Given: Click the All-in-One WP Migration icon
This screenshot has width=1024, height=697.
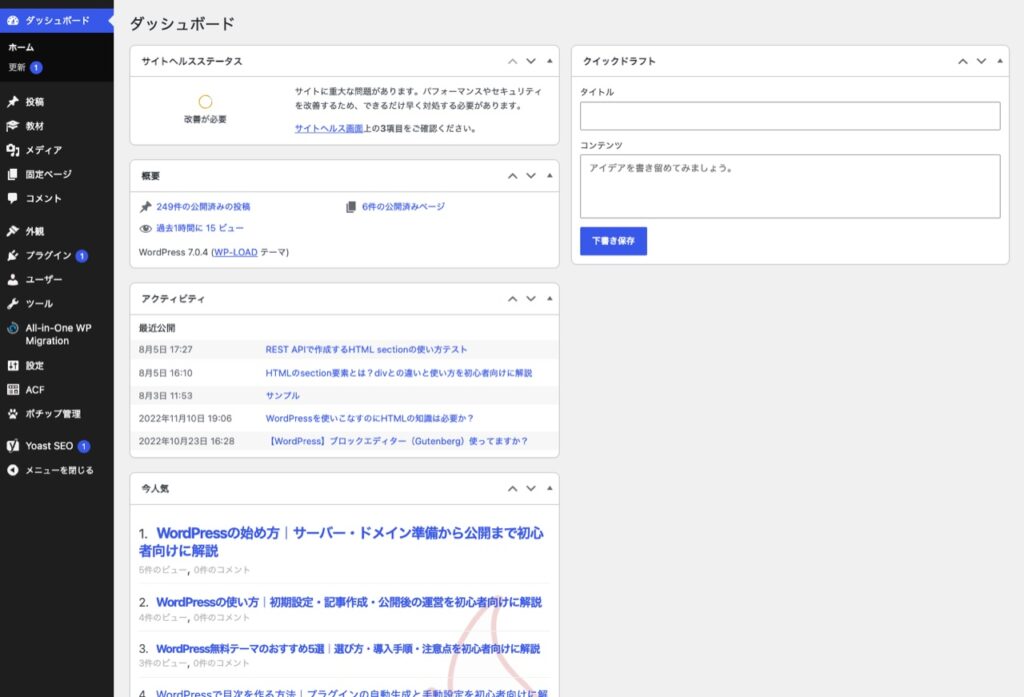Looking at the screenshot, I should point(12,328).
